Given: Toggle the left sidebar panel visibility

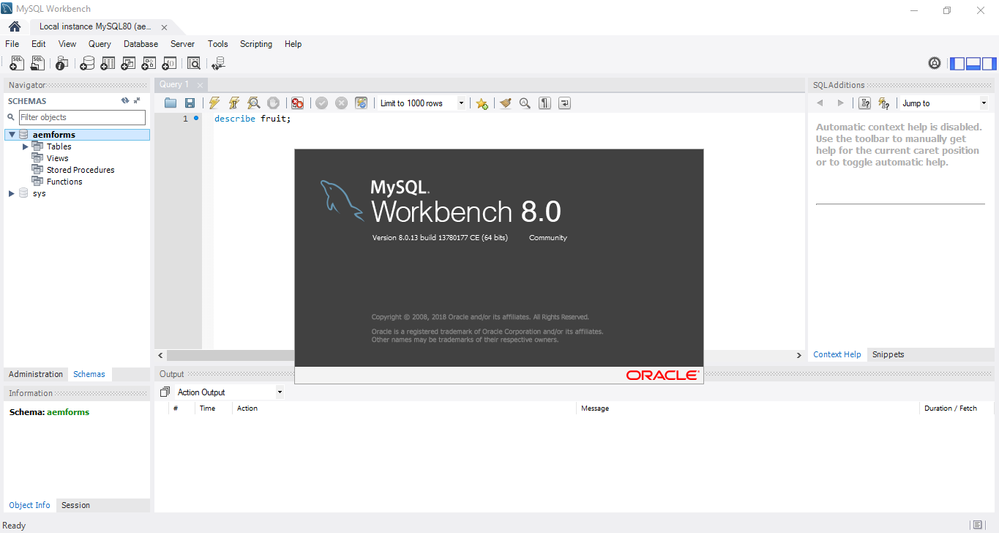Looking at the screenshot, I should [957, 63].
